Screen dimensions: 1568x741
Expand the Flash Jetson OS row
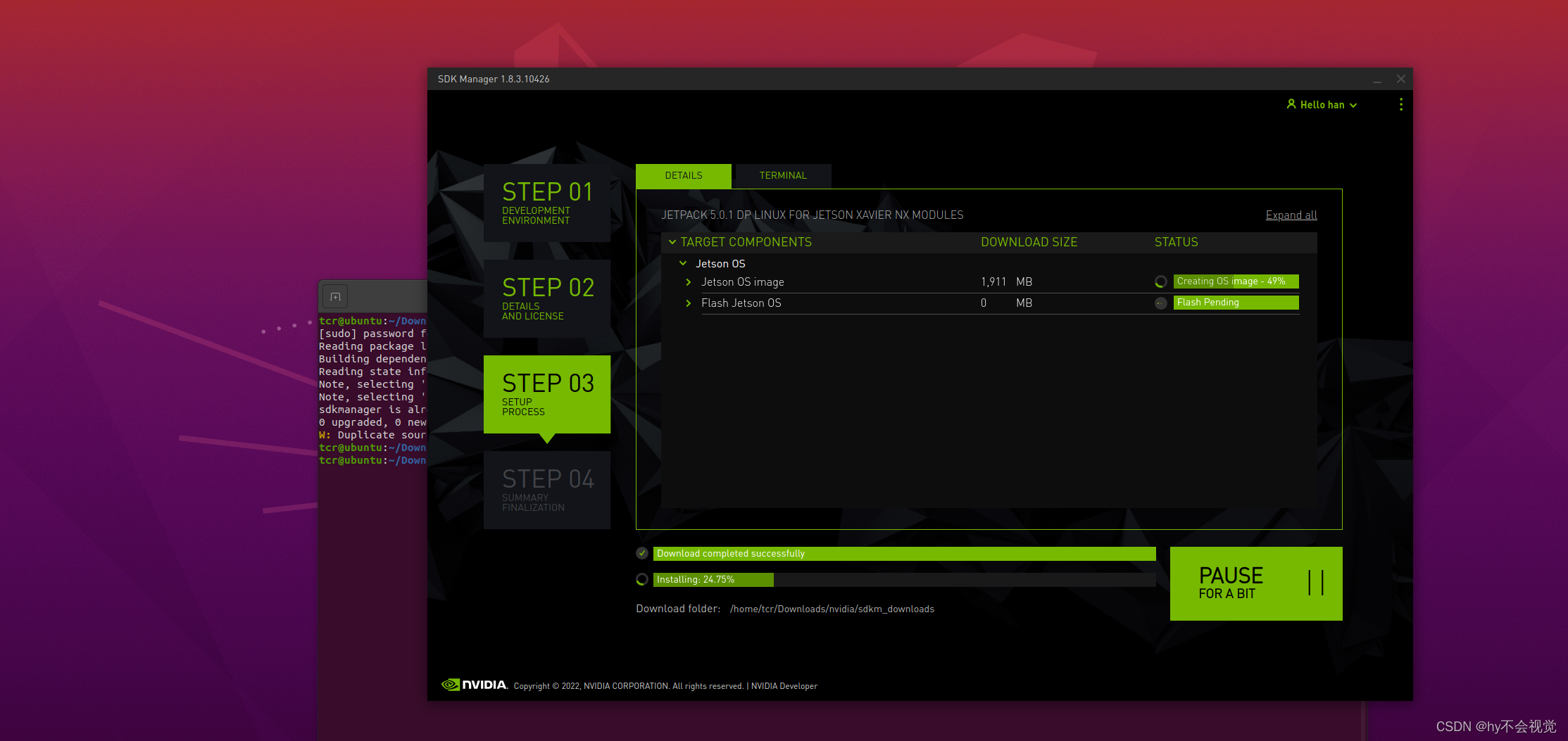(689, 303)
